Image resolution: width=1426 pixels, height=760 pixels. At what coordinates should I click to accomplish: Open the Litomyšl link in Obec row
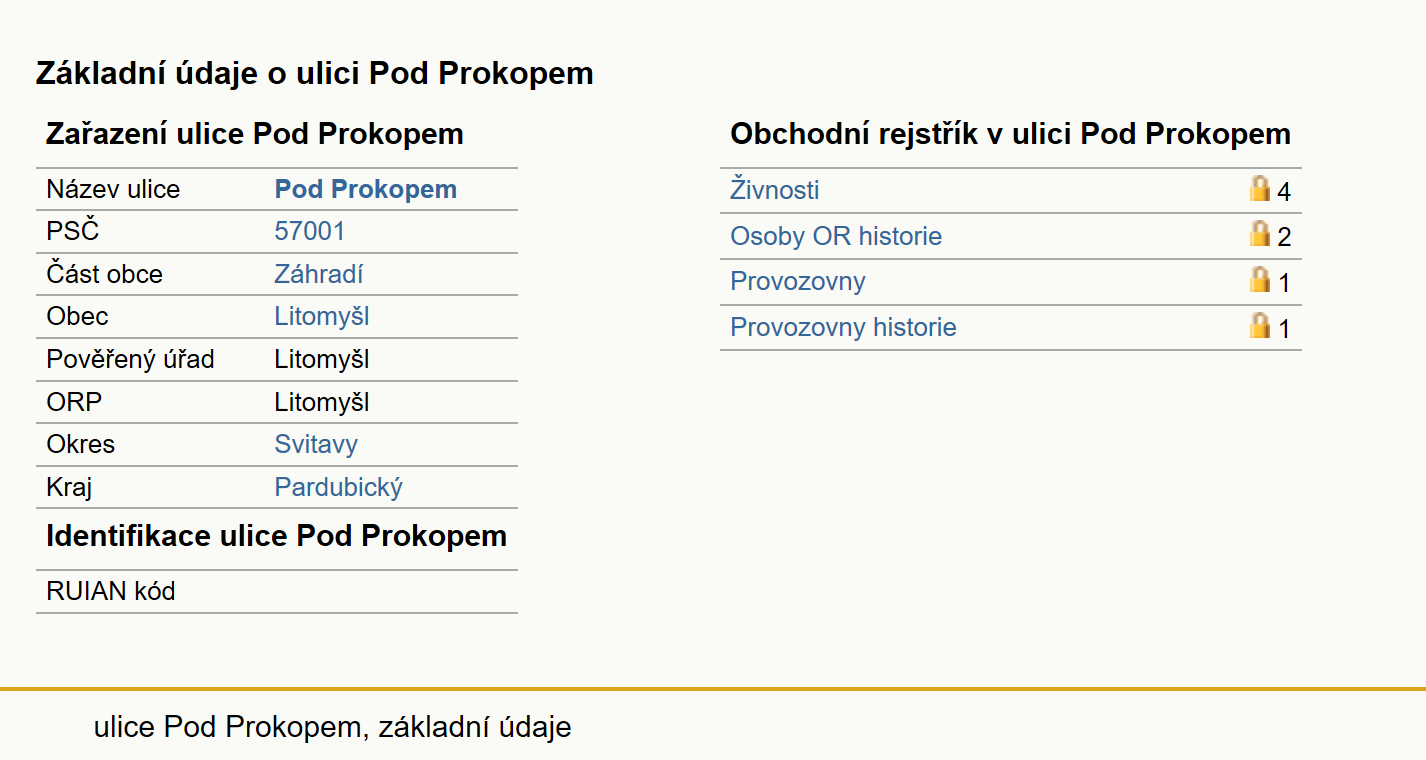322,316
